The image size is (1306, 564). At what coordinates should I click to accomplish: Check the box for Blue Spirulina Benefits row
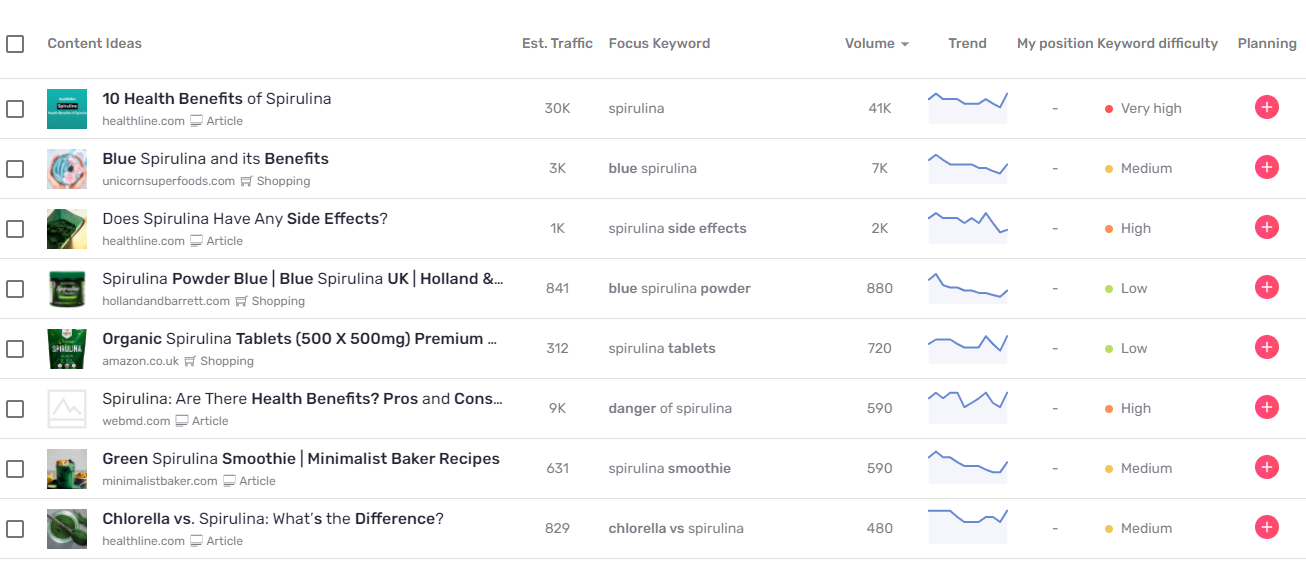pos(15,169)
